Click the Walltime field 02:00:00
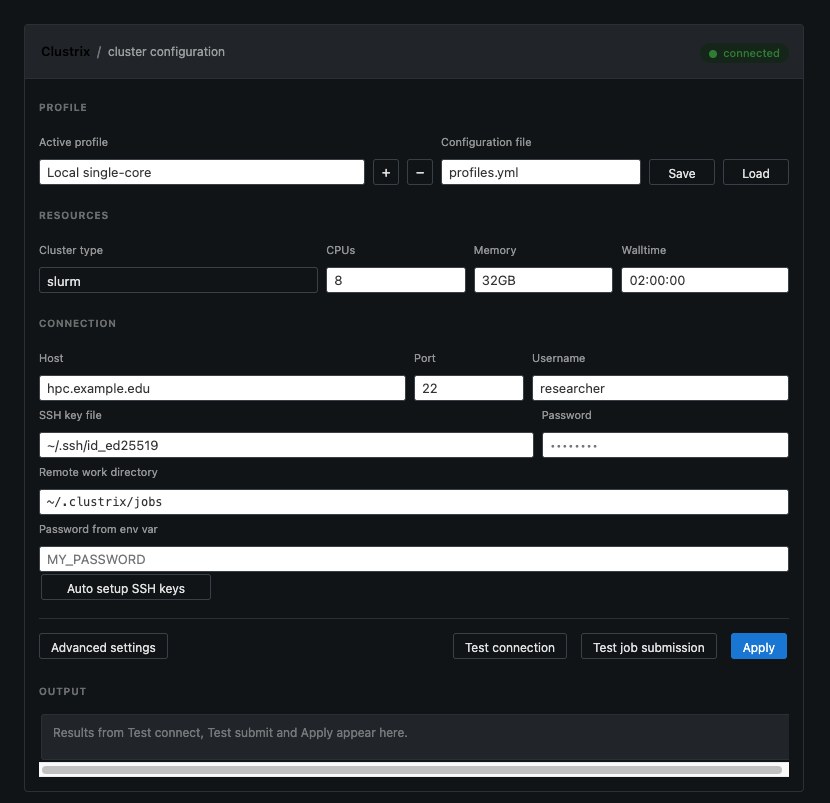The image size is (830, 803). click(x=705, y=280)
